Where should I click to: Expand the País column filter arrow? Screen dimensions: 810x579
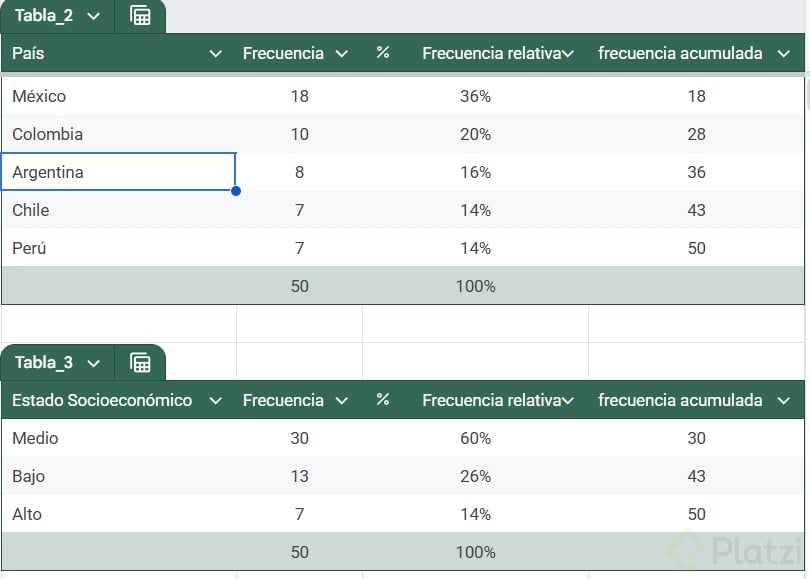pos(215,54)
